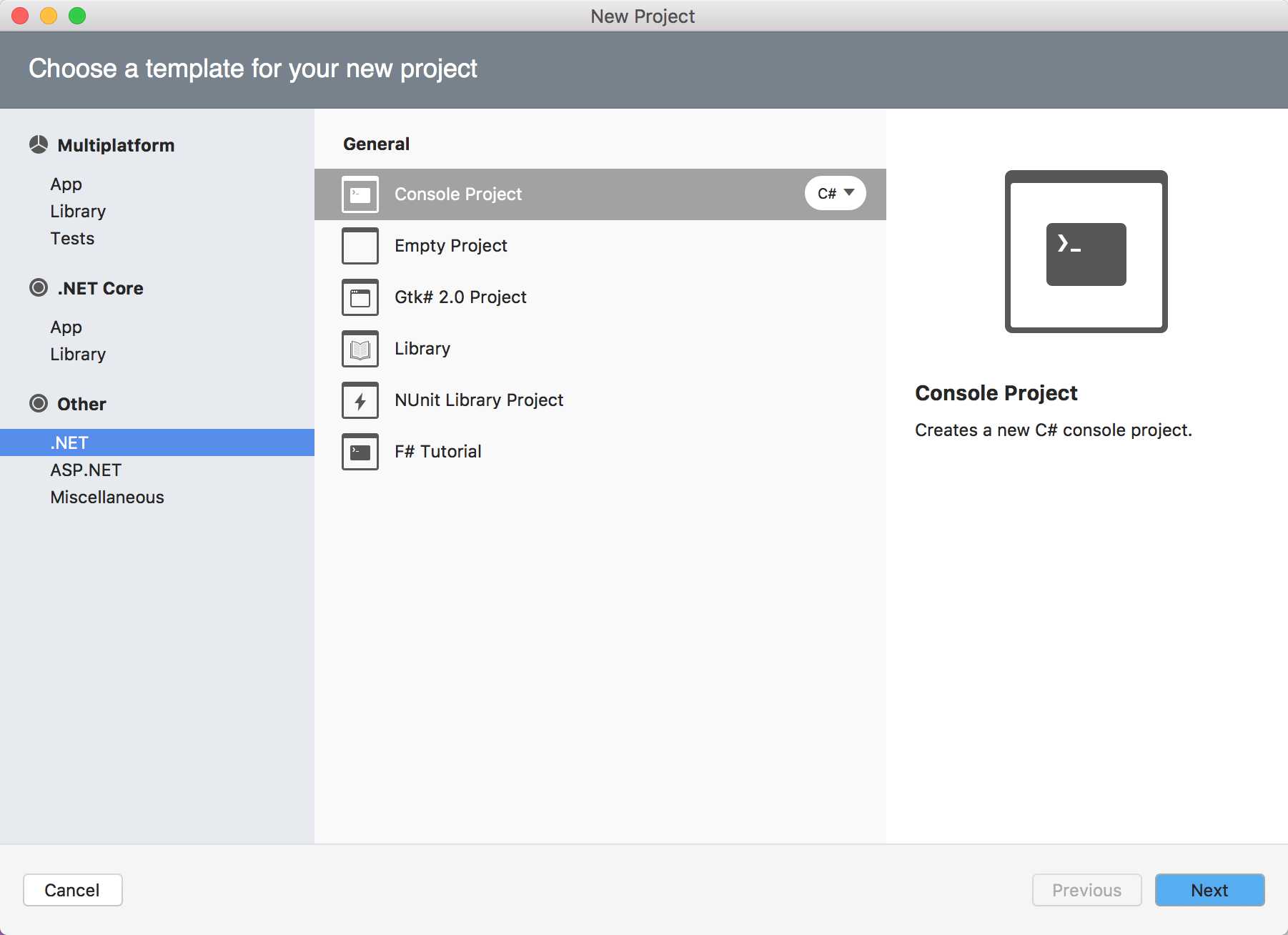Click the Empty Project template icon
Image resolution: width=1288 pixels, height=935 pixels.
pyautogui.click(x=360, y=246)
